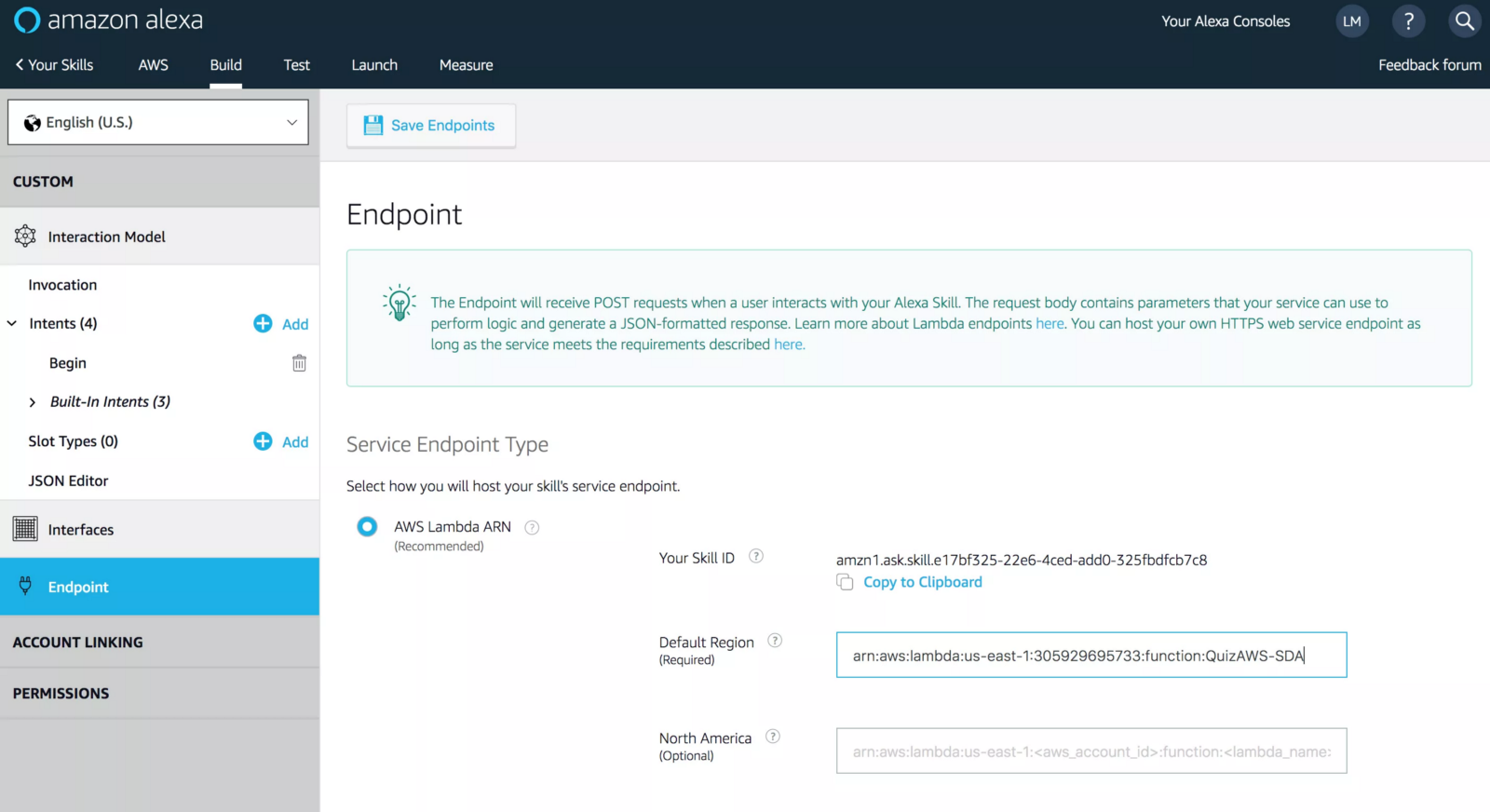Collapse the Intents (4) list
Viewport: 1490px width, 812px height.
[x=12, y=323]
